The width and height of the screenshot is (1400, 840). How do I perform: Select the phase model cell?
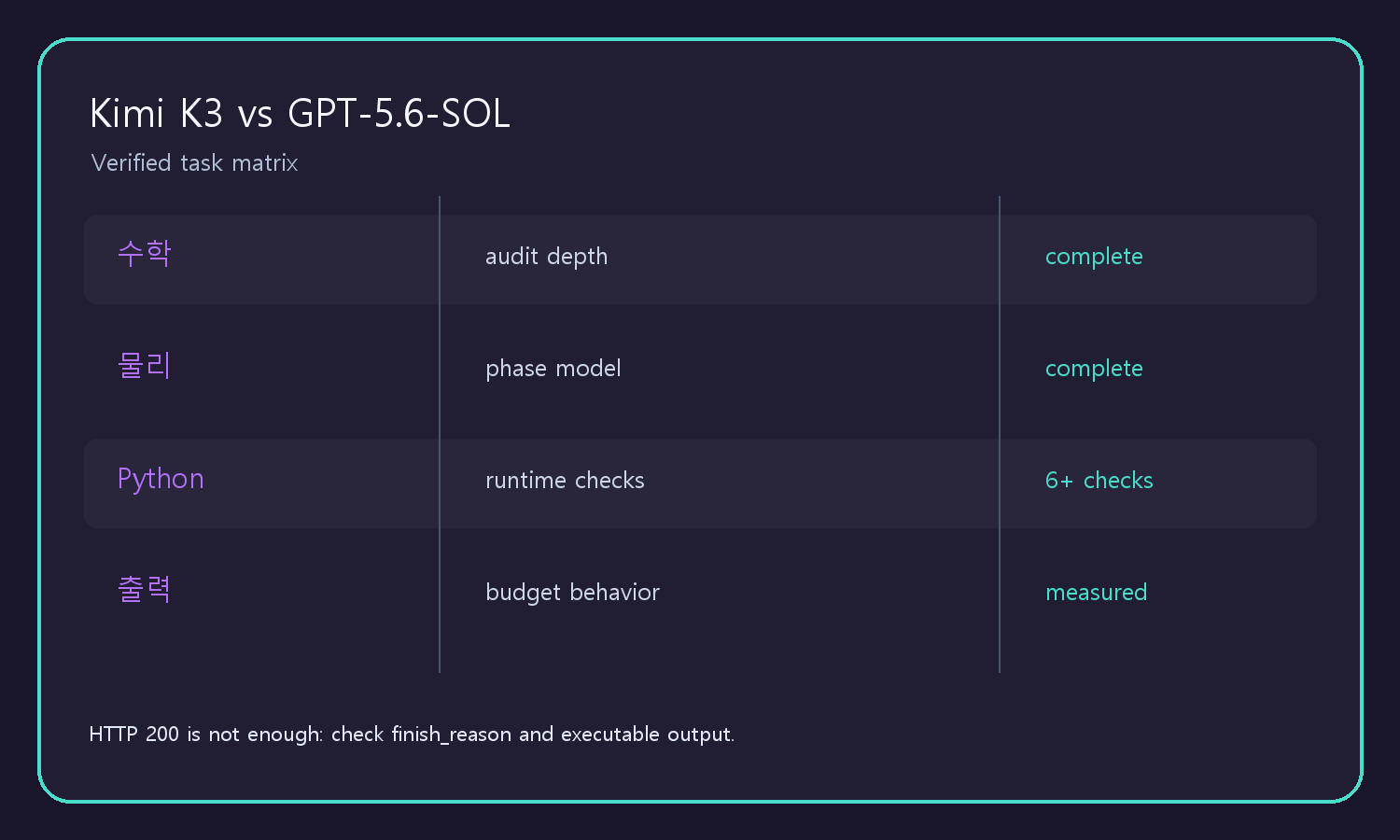(x=553, y=369)
